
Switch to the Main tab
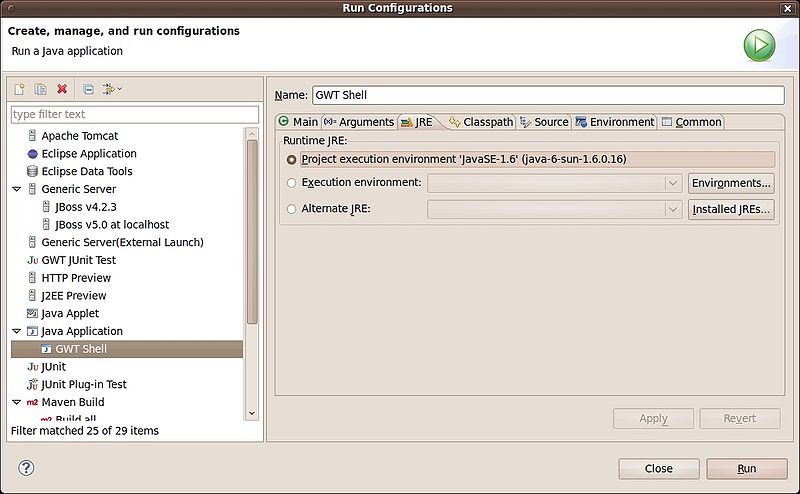tap(298, 122)
